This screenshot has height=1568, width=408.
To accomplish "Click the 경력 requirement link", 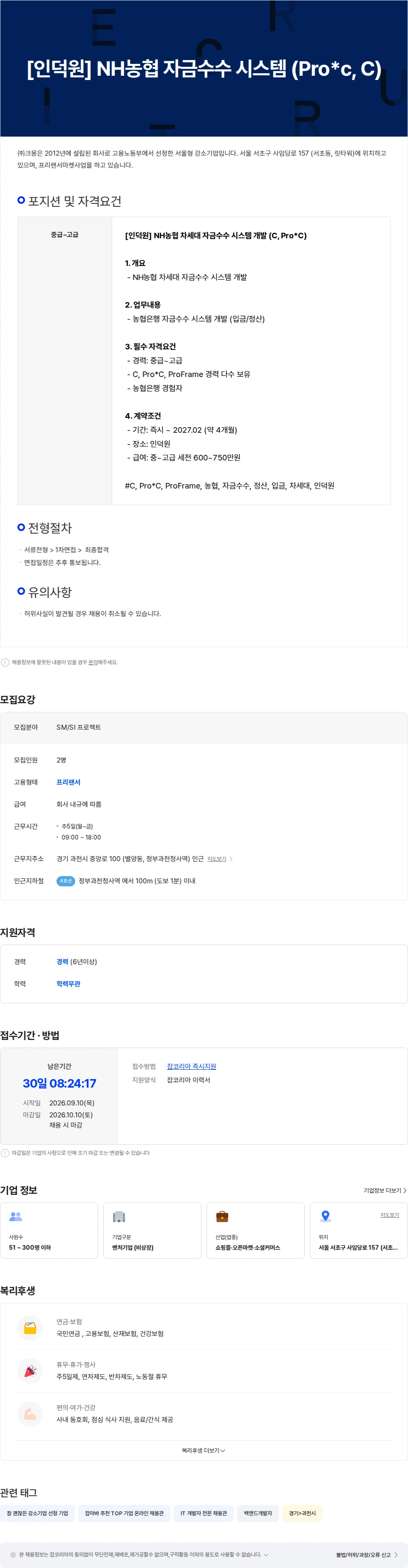I will (62, 962).
